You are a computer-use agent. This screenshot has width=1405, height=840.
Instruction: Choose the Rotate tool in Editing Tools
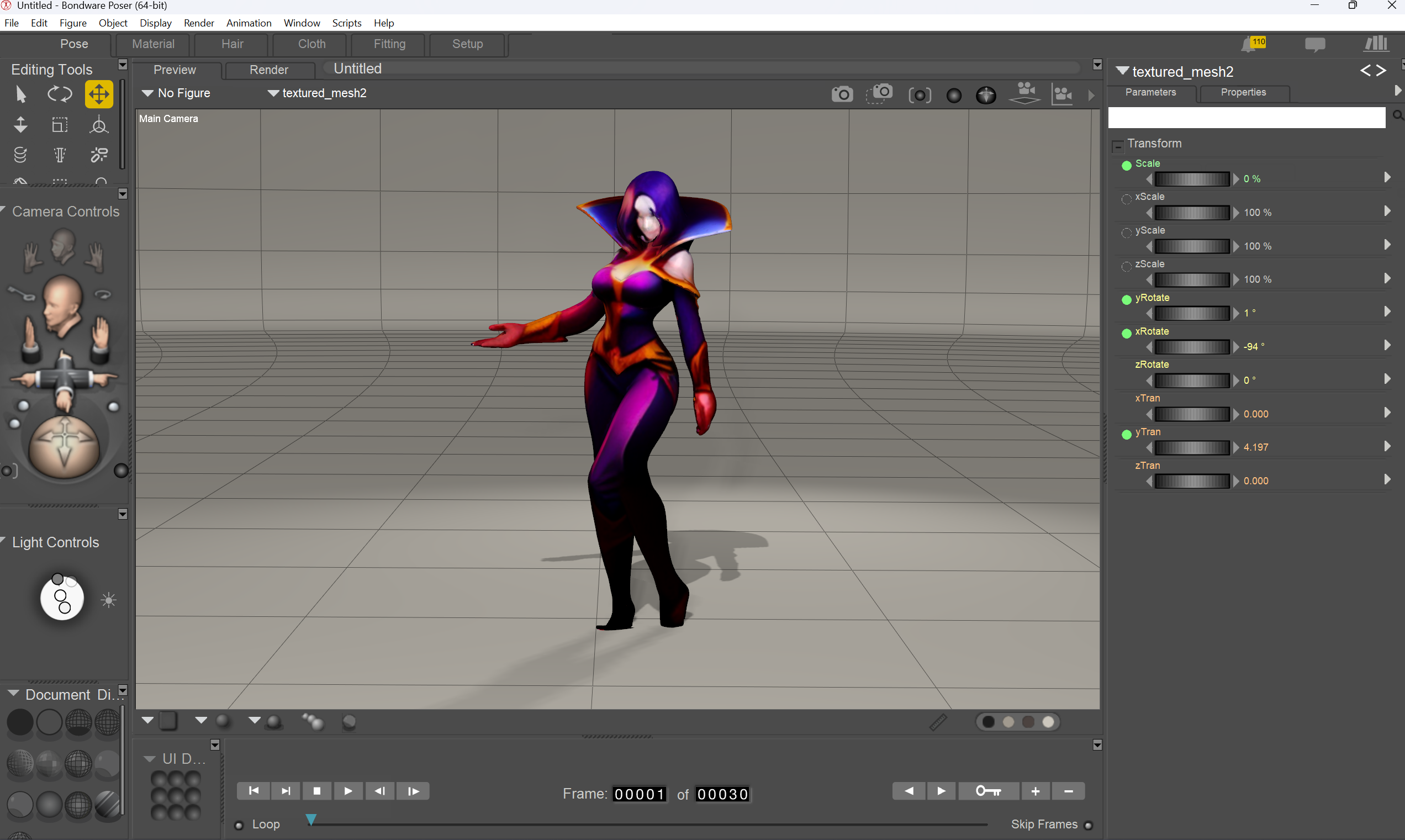tap(60, 94)
